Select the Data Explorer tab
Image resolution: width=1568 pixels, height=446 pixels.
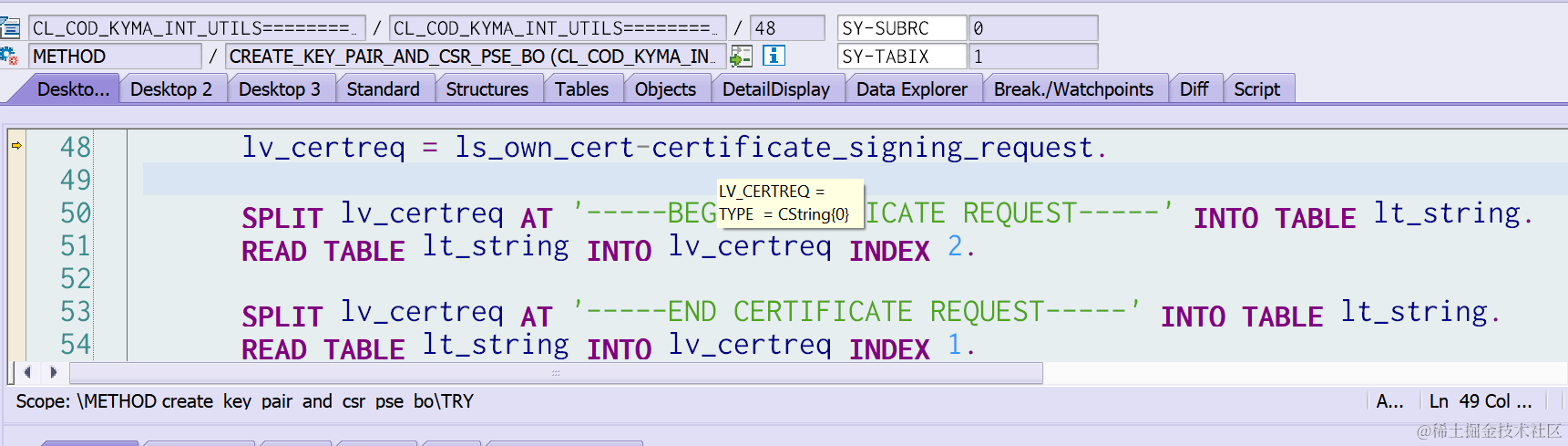click(912, 89)
